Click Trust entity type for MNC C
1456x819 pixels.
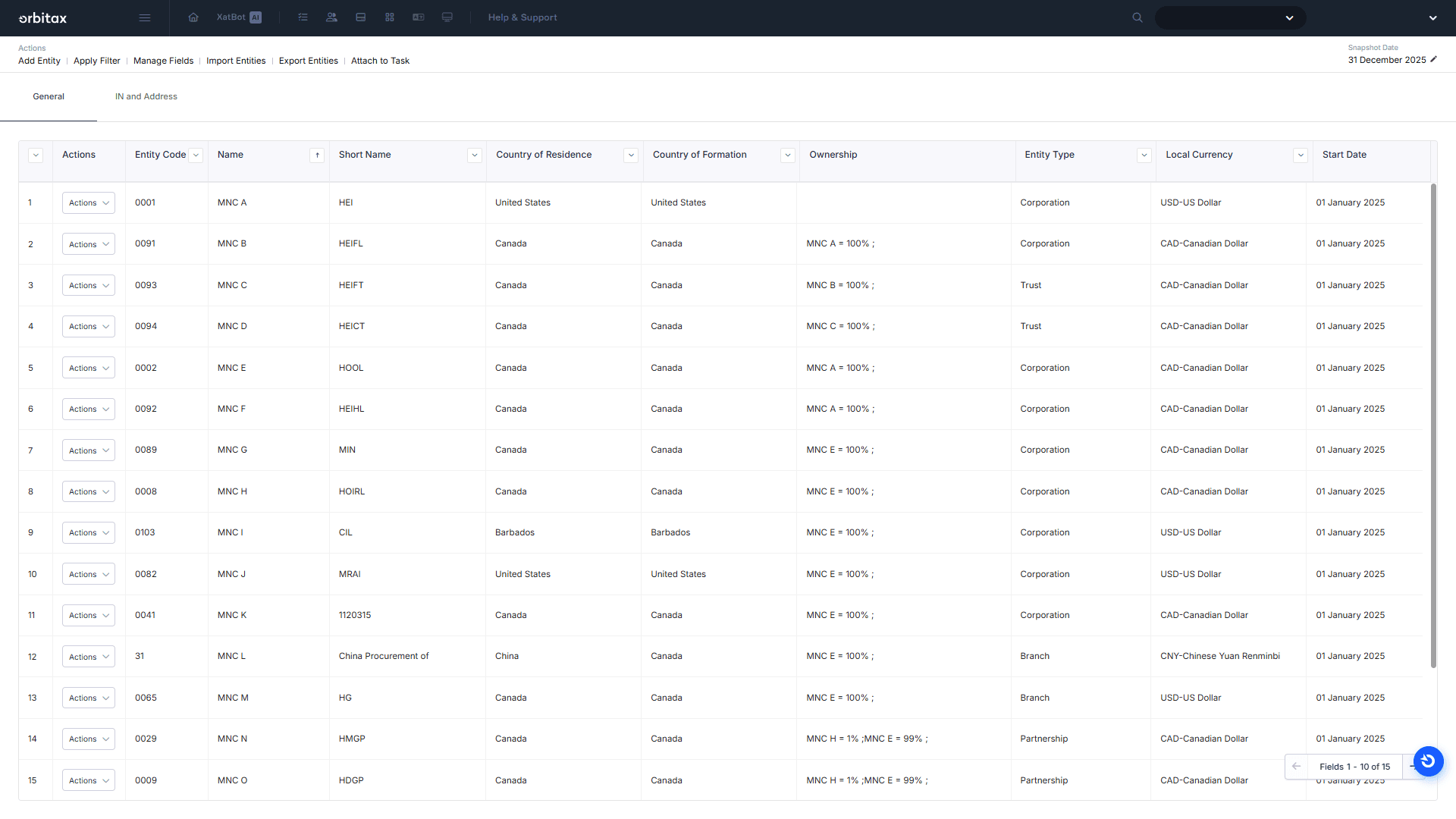click(x=1031, y=285)
